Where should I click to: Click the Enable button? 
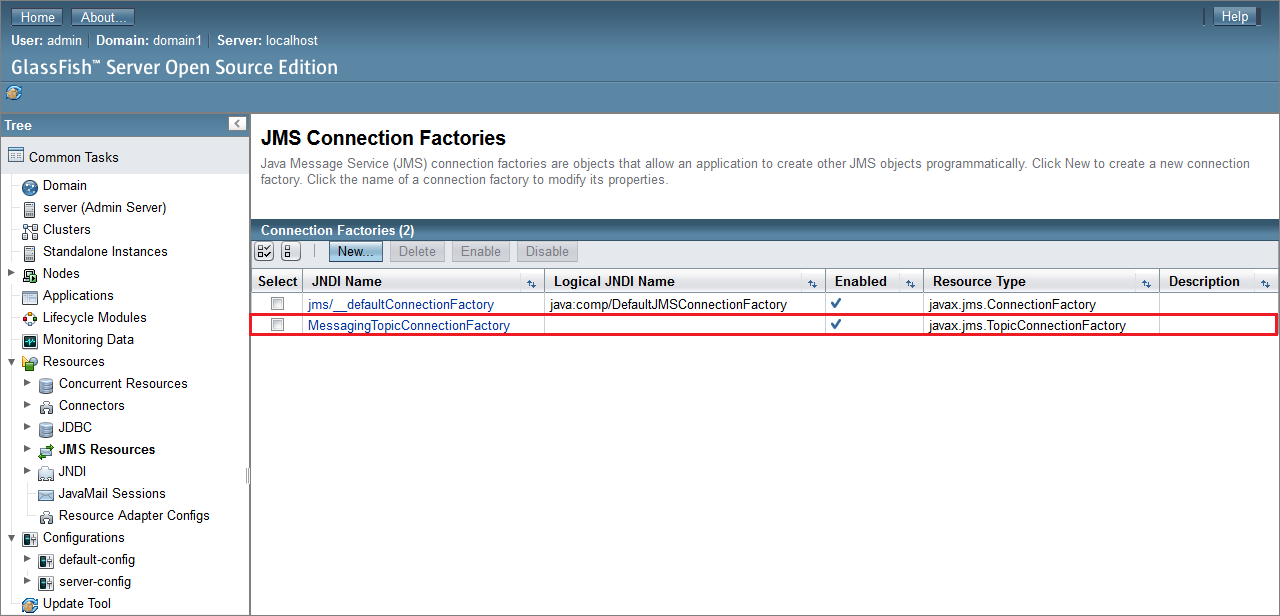481,251
